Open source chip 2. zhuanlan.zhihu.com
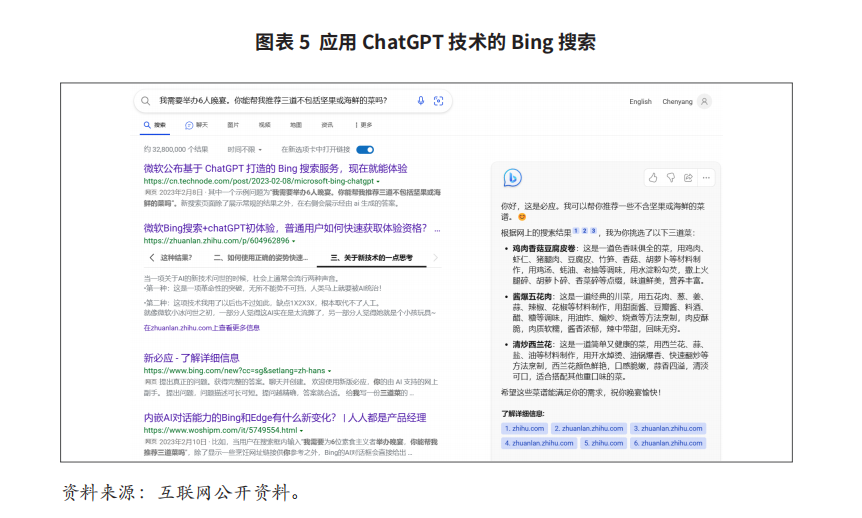The image size is (862, 518). tap(589, 428)
